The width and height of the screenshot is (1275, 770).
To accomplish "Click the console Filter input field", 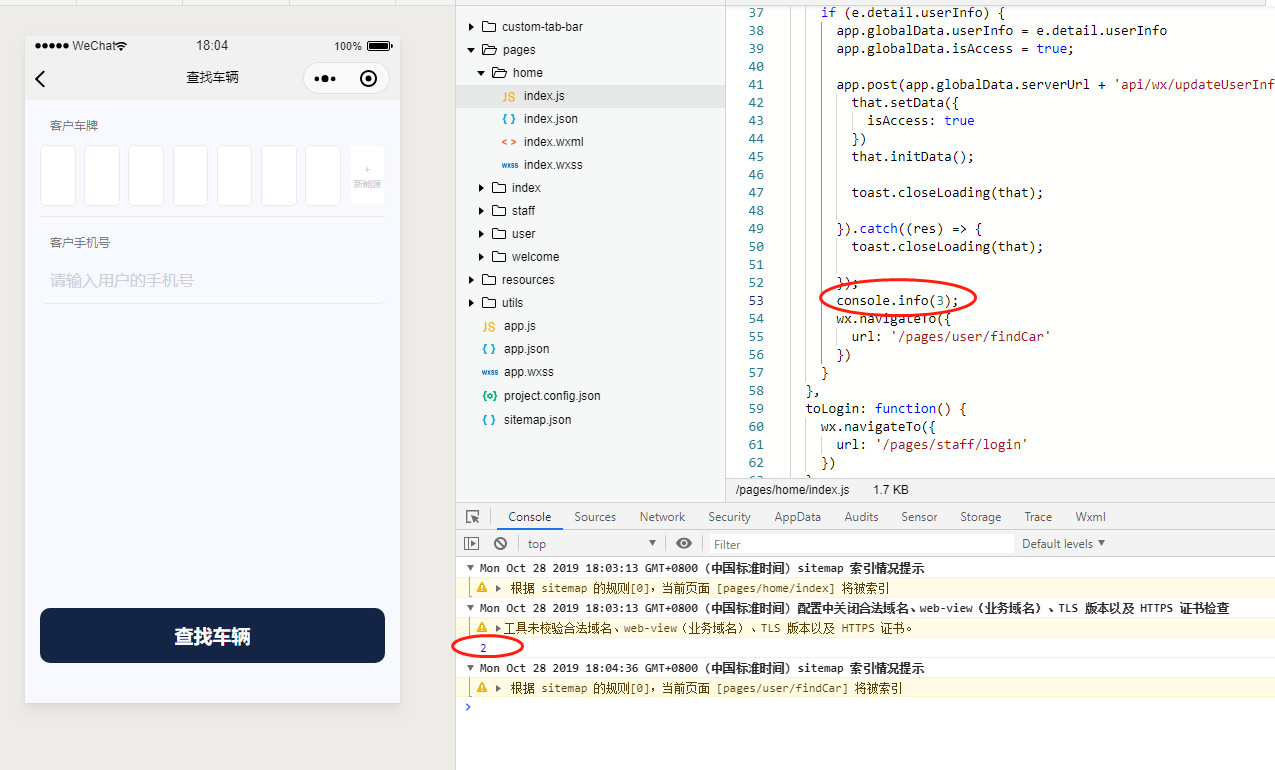I will point(860,544).
